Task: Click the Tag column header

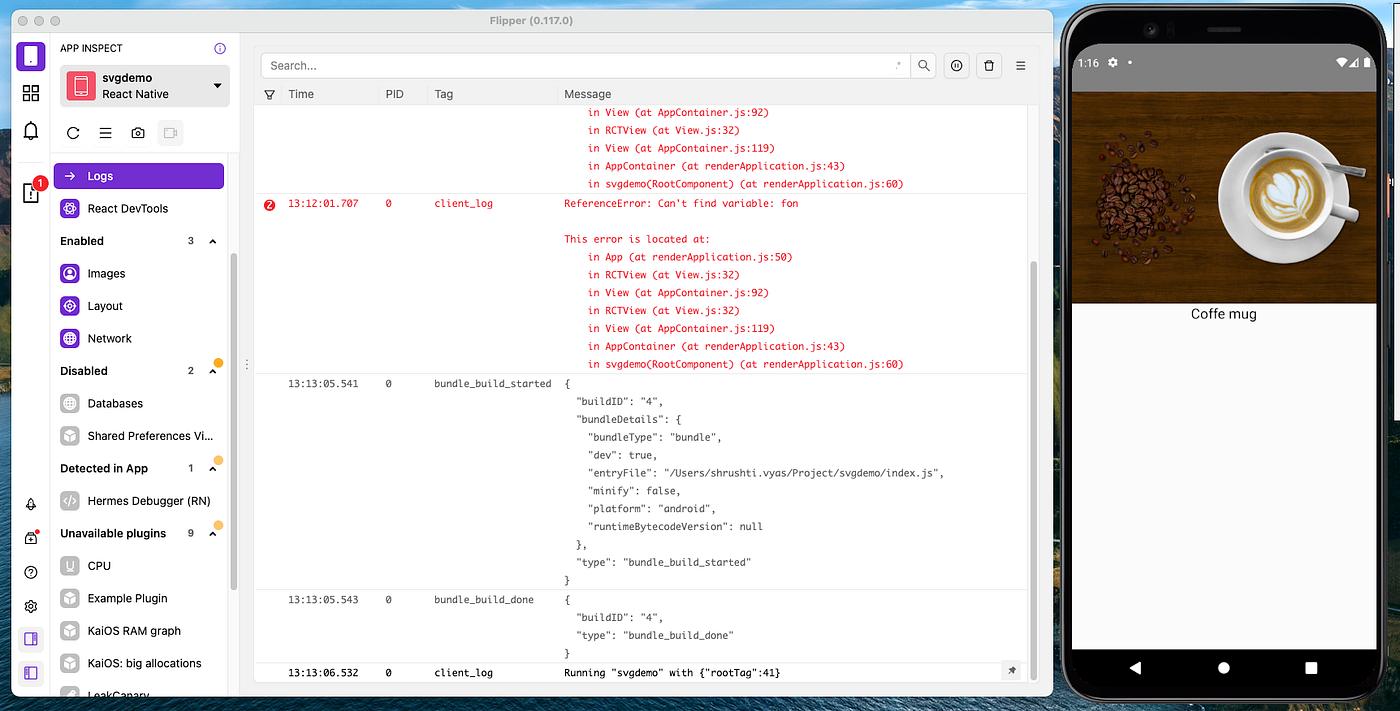Action: pos(443,94)
